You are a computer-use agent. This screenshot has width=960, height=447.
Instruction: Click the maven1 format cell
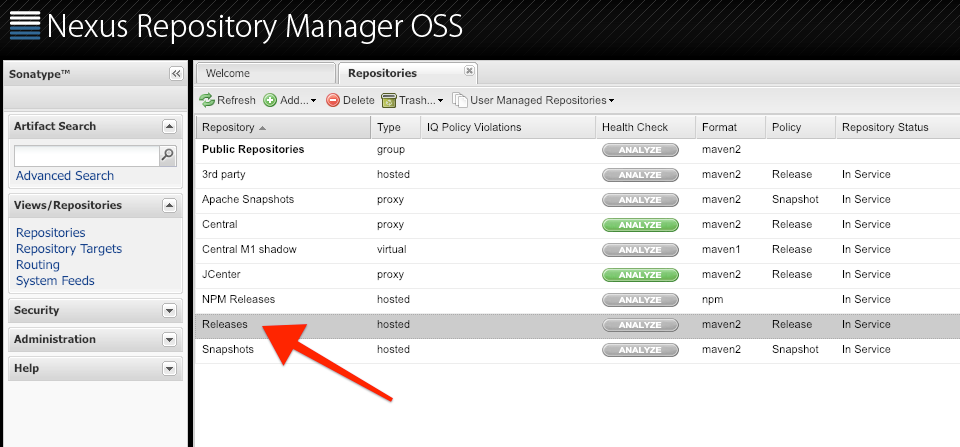click(x=721, y=250)
